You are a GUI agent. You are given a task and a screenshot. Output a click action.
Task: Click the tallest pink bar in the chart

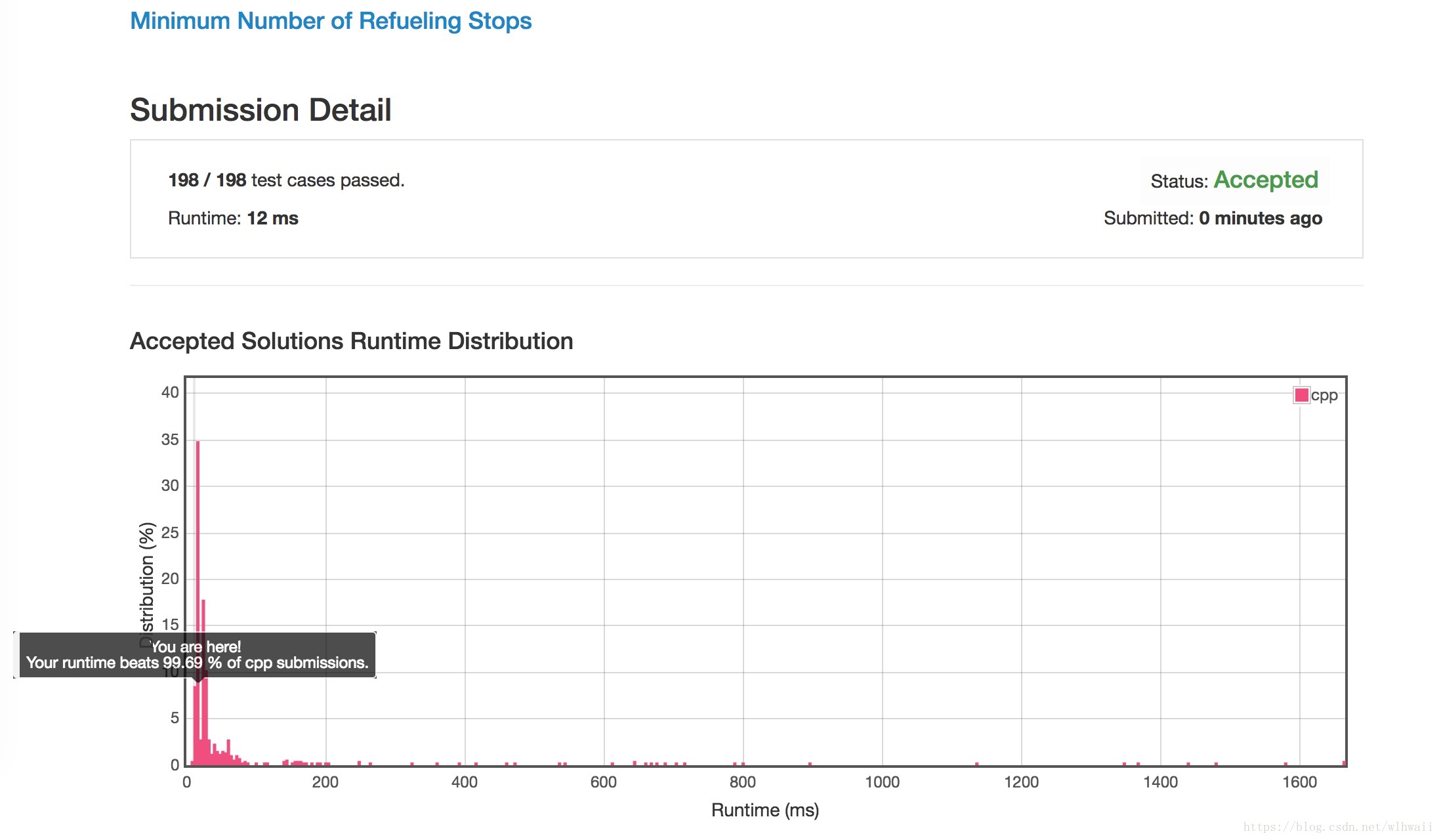coord(198,525)
